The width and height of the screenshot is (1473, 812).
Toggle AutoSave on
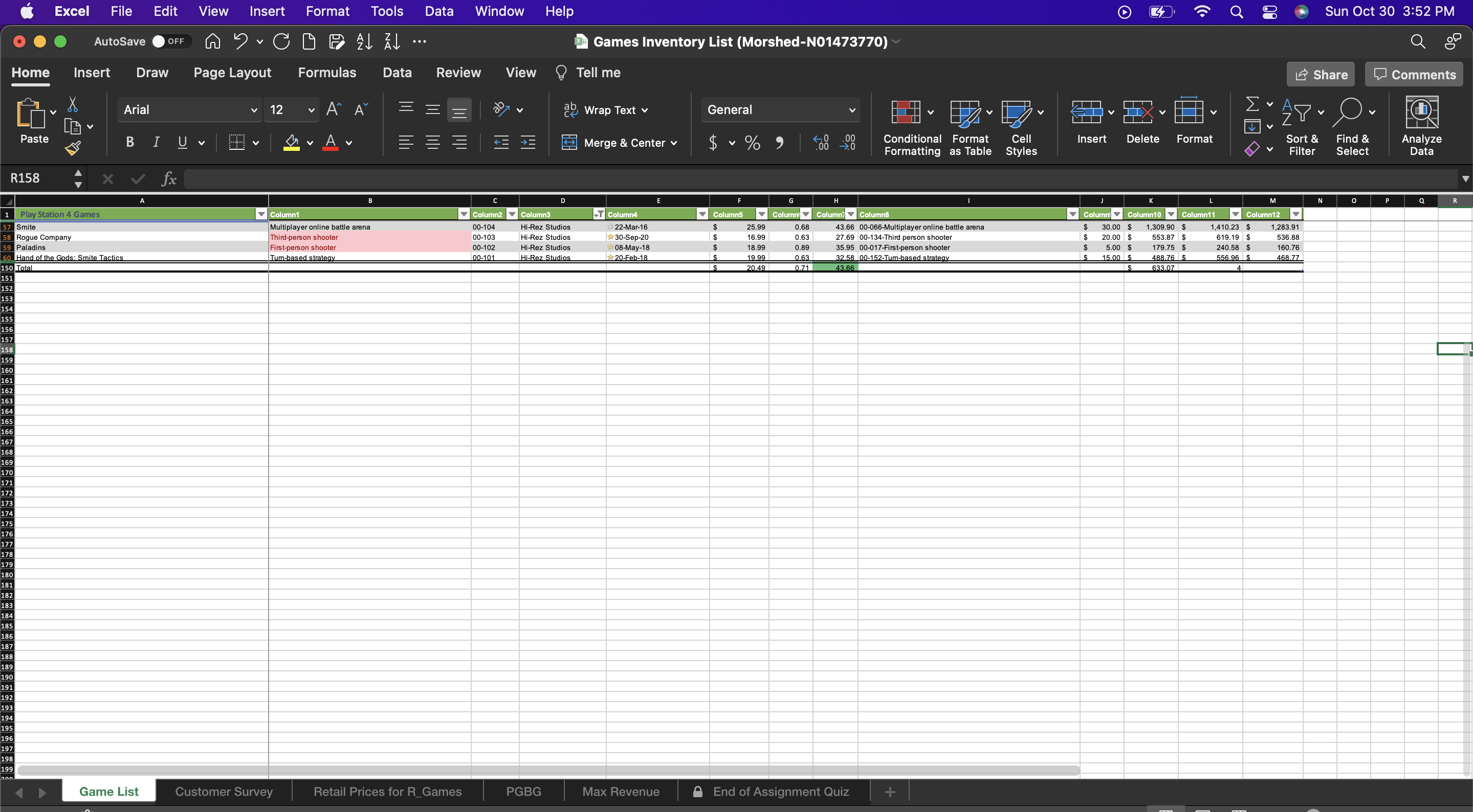click(x=169, y=41)
